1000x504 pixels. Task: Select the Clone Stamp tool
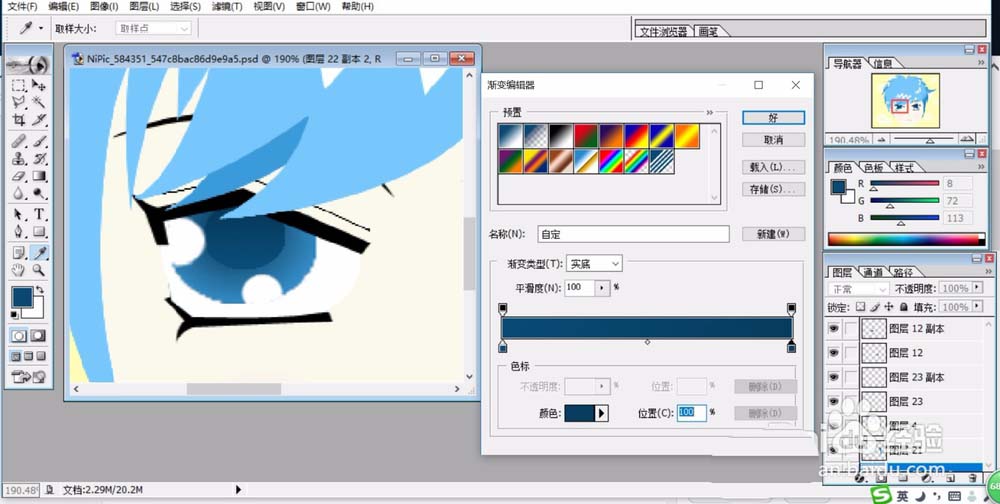(x=19, y=158)
